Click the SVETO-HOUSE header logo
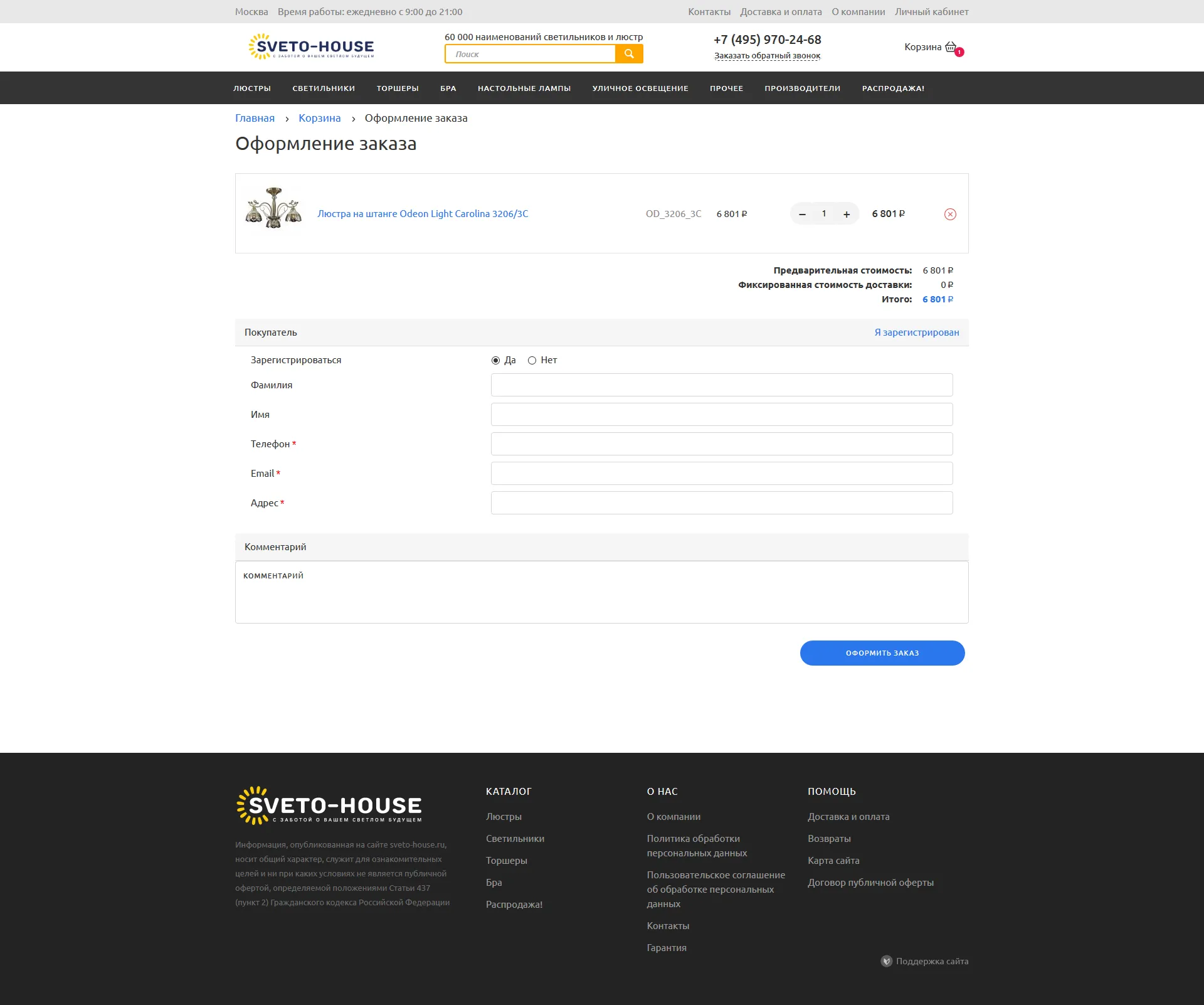1204x1005 pixels. tap(311, 47)
